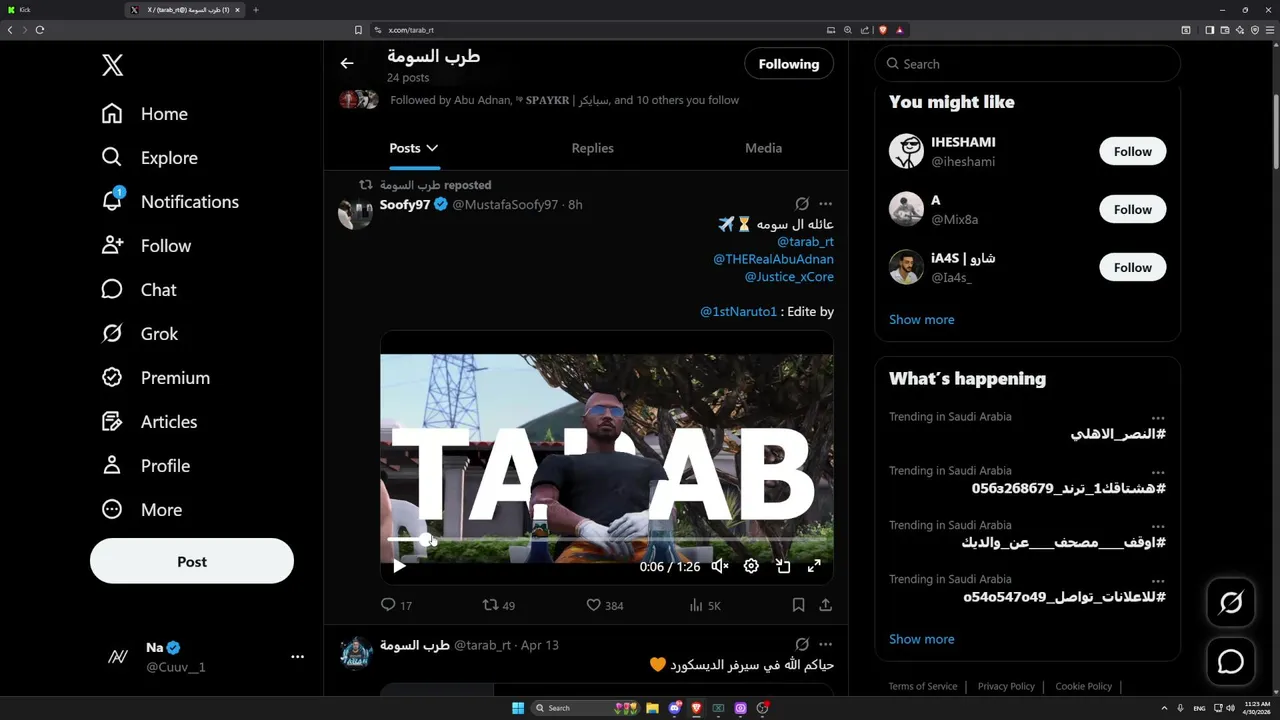Switch to the Replies tab
The image size is (1280, 720).
click(593, 148)
